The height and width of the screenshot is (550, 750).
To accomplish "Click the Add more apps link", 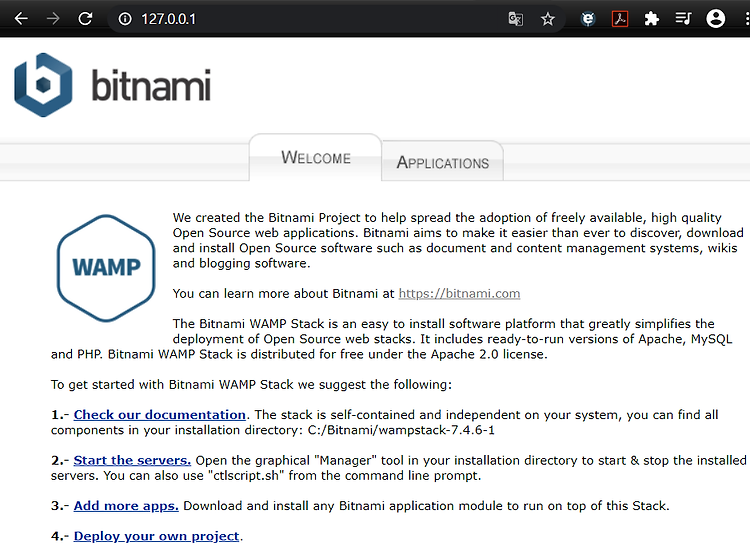I will coord(126,506).
